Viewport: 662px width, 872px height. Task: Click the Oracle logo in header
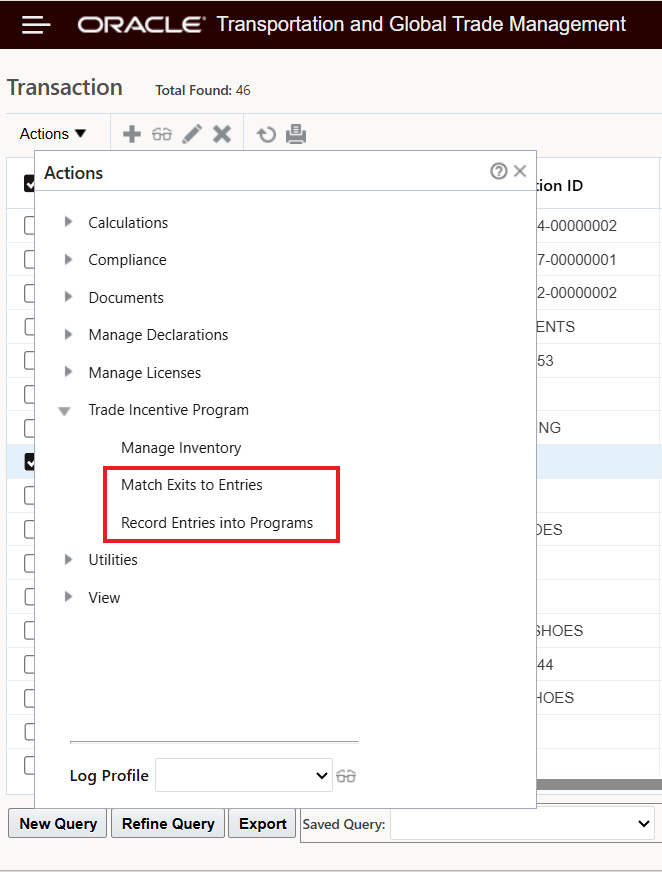[x=141, y=24]
